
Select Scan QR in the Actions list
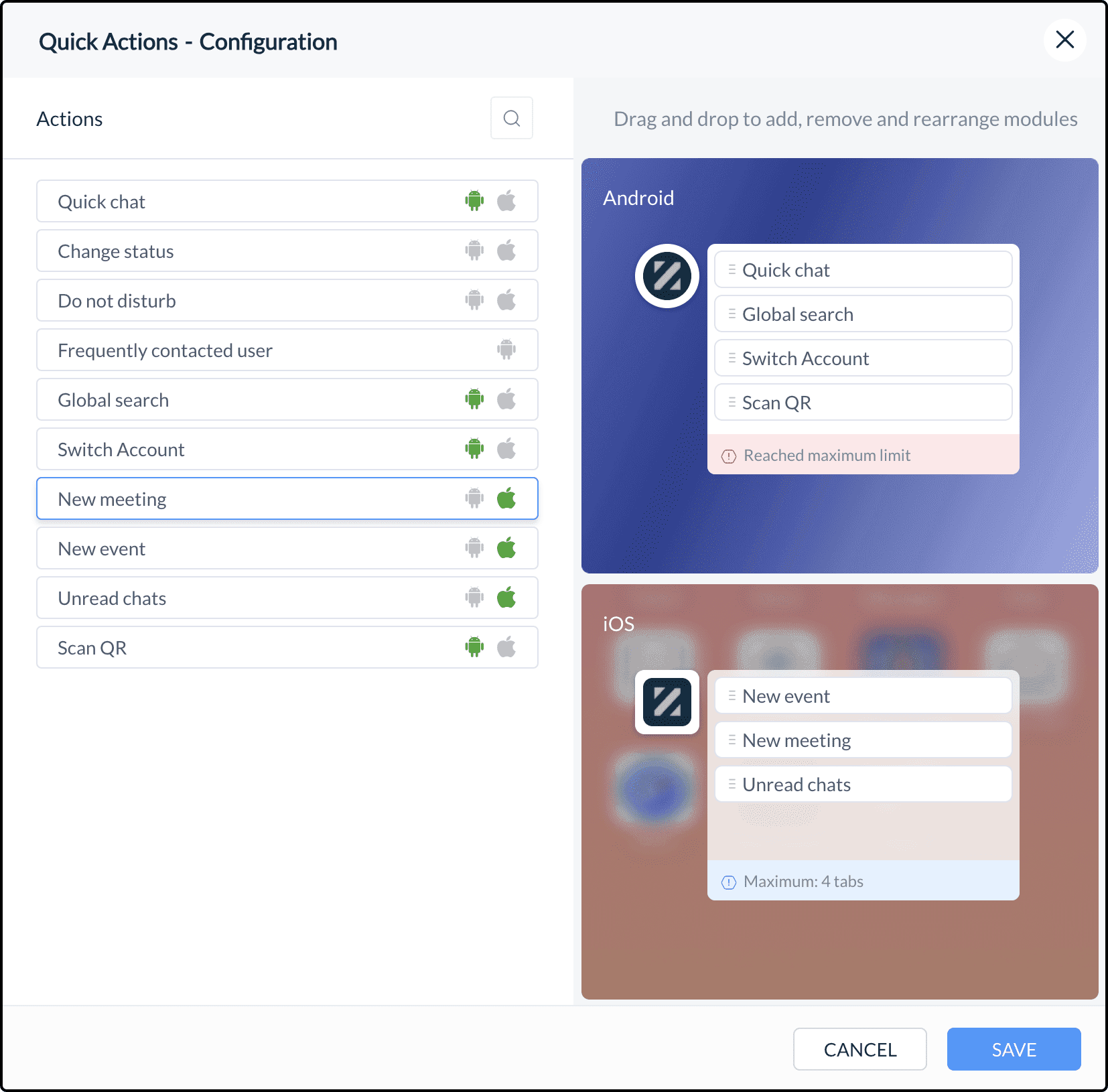pos(287,647)
